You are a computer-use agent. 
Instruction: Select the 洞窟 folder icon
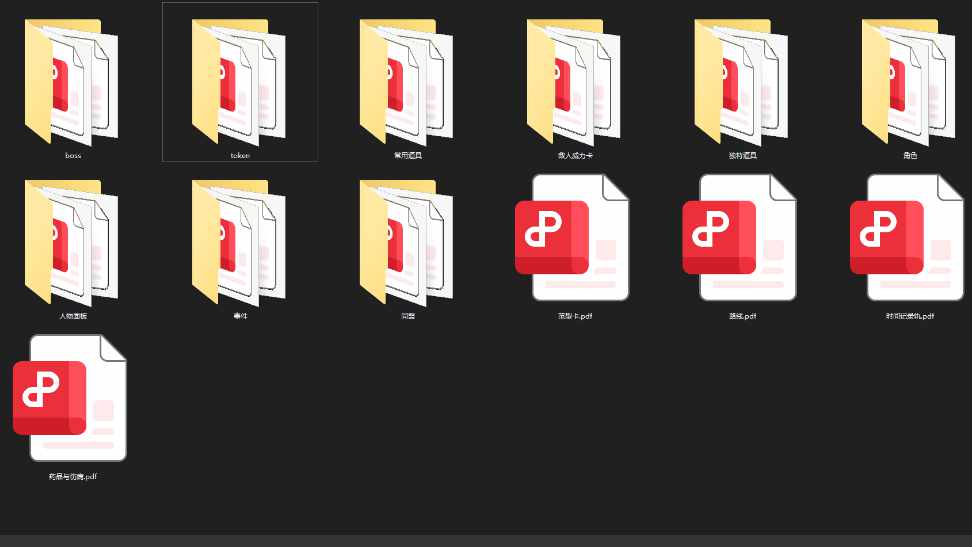pos(407,240)
